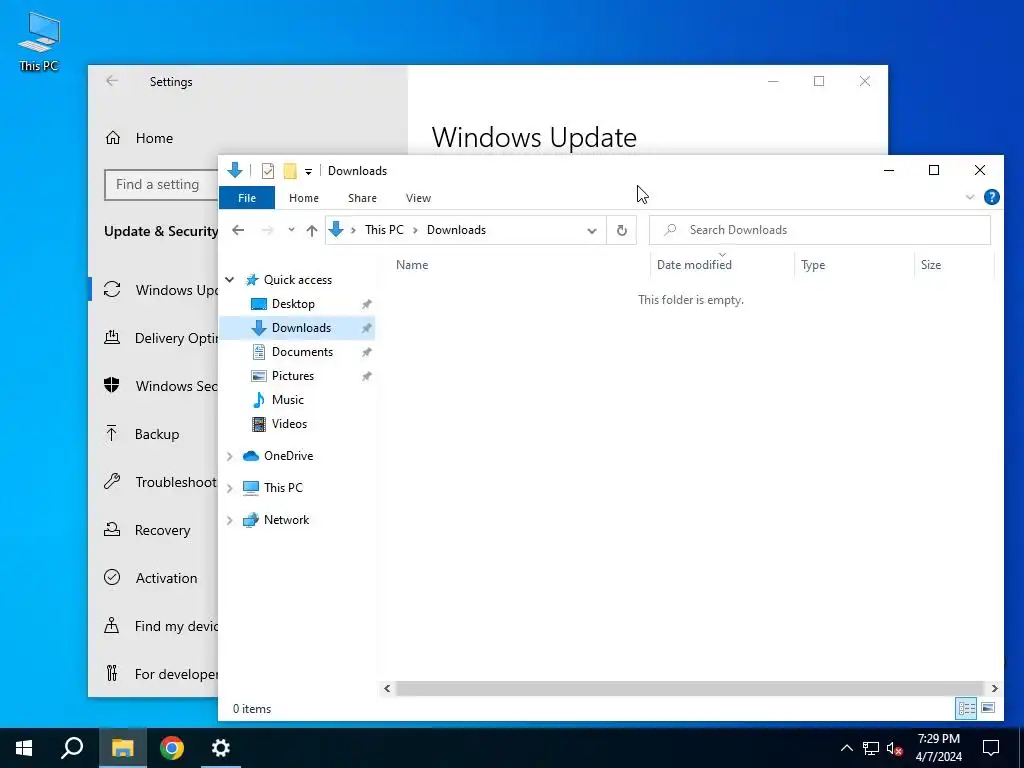Switch to large thumbnails view
The width and height of the screenshot is (1024, 768).
(988, 709)
